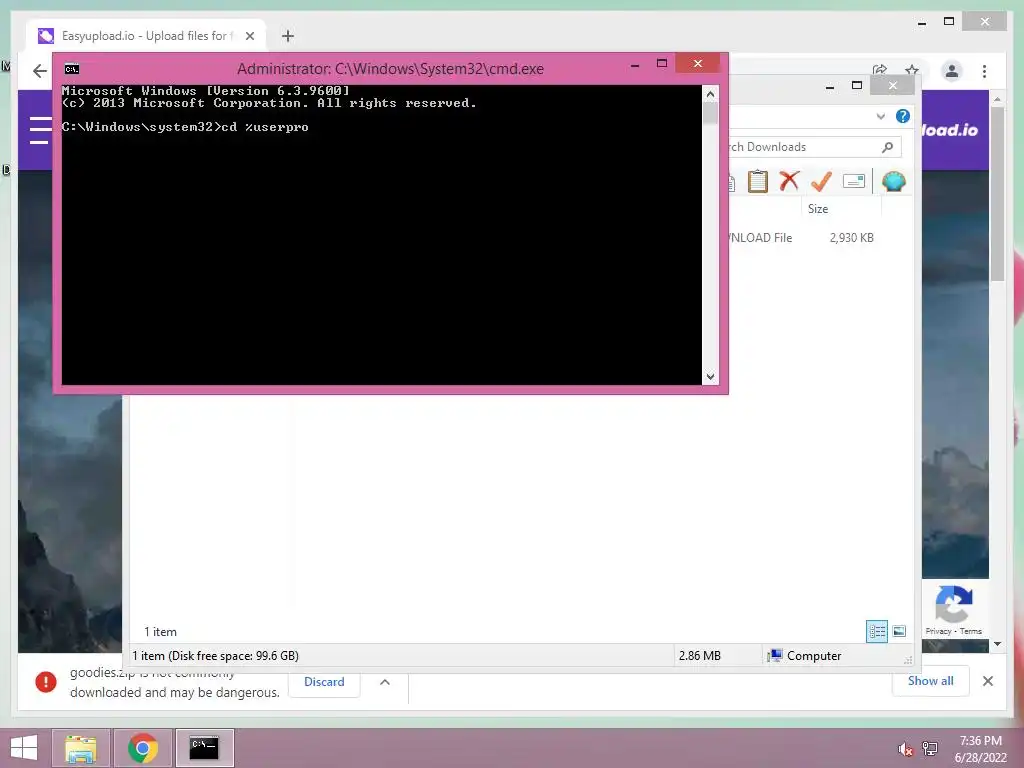Bookmark this tab with the star icon

(912, 70)
